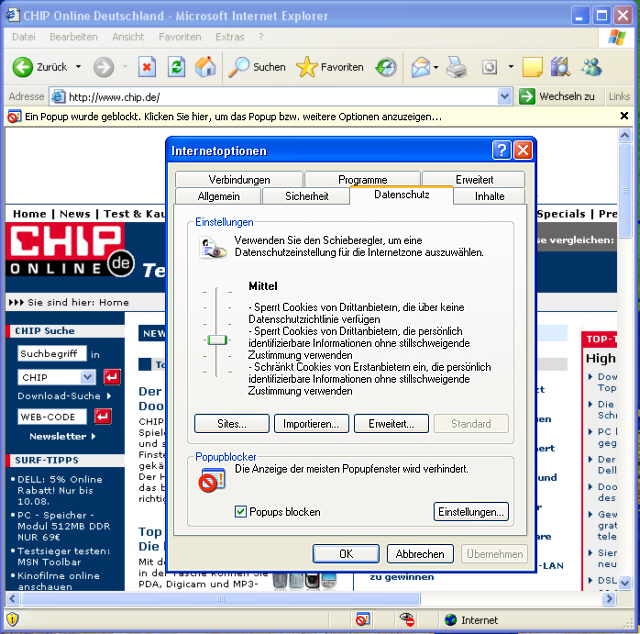Click the grey forward arrow icon
The width and height of the screenshot is (640, 634).
click(104, 67)
